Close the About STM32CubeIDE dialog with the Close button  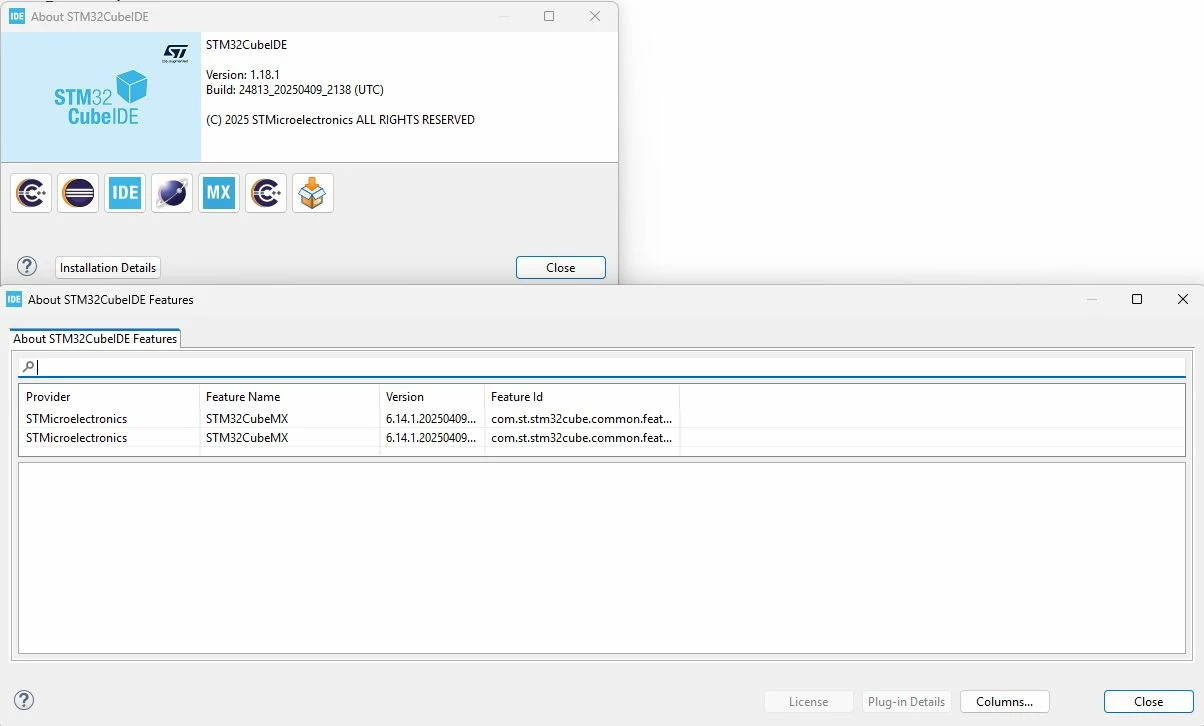point(561,268)
